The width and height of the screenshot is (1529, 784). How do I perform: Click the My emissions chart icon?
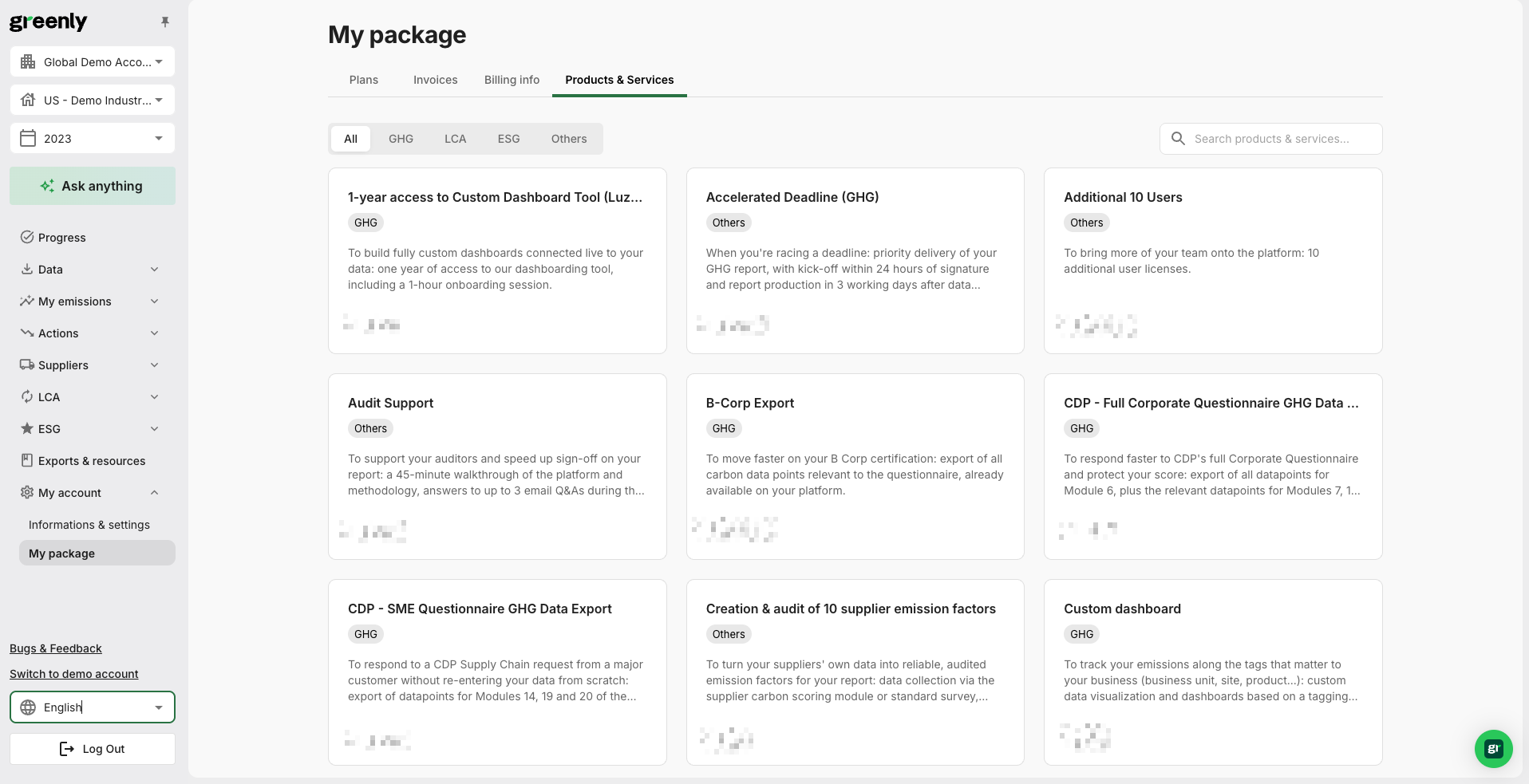(x=27, y=301)
